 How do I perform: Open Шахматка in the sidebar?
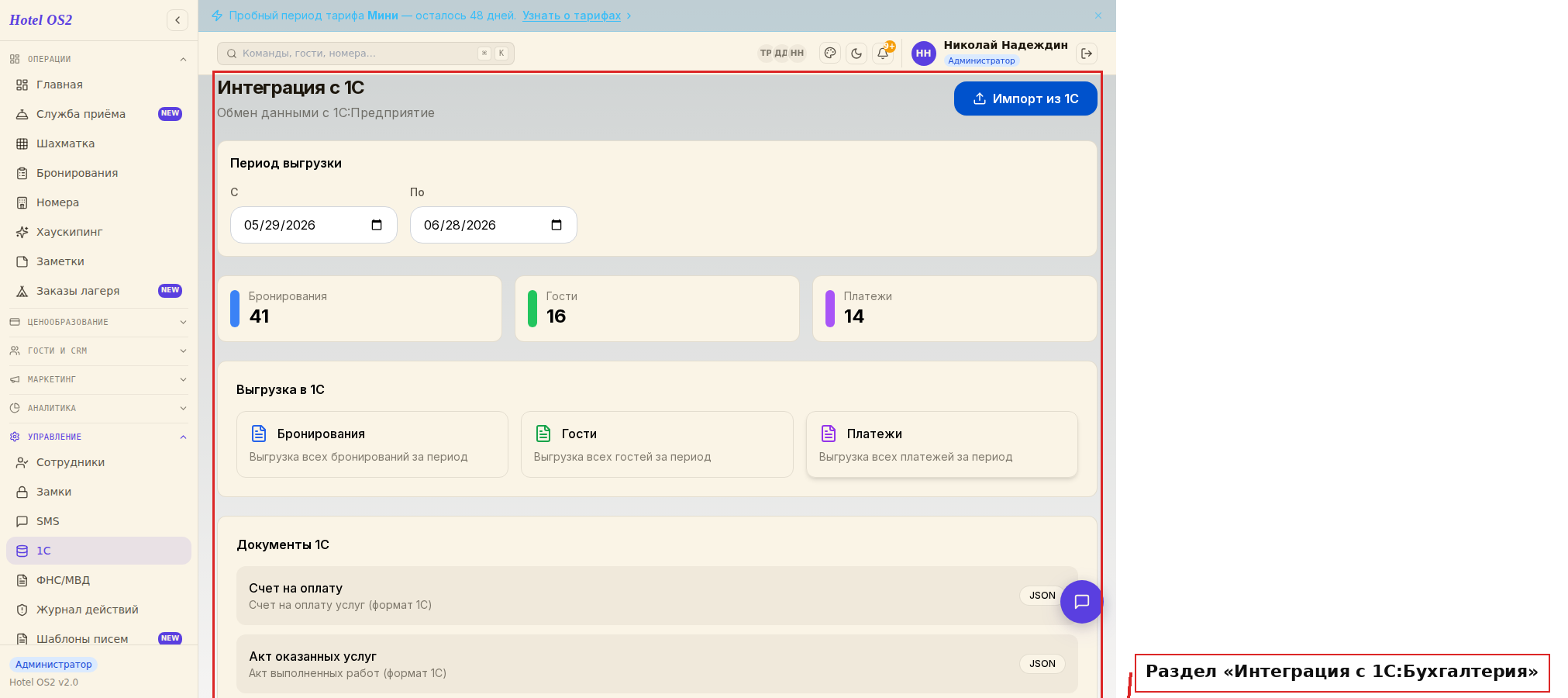point(98,143)
